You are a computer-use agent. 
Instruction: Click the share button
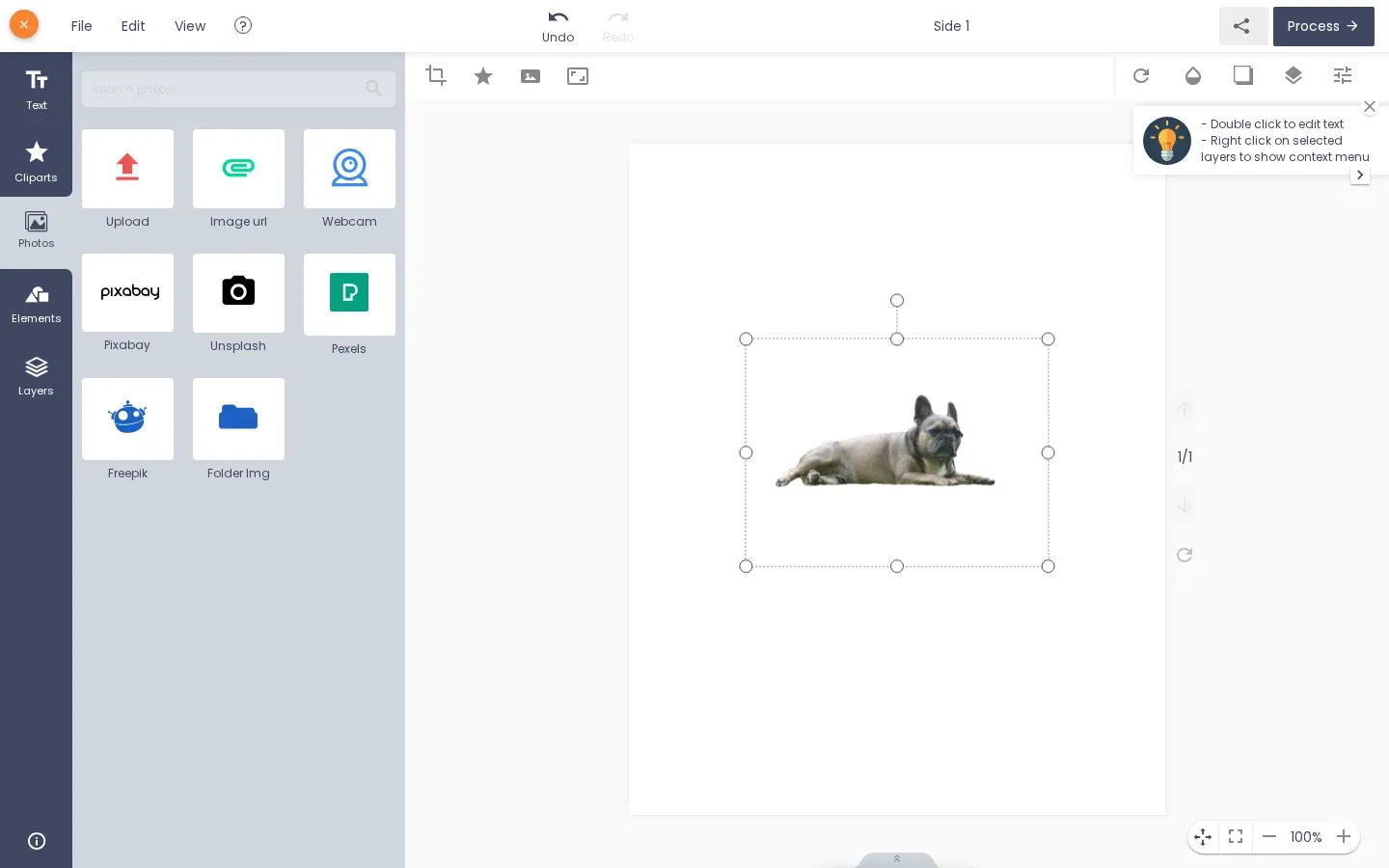point(1242,26)
